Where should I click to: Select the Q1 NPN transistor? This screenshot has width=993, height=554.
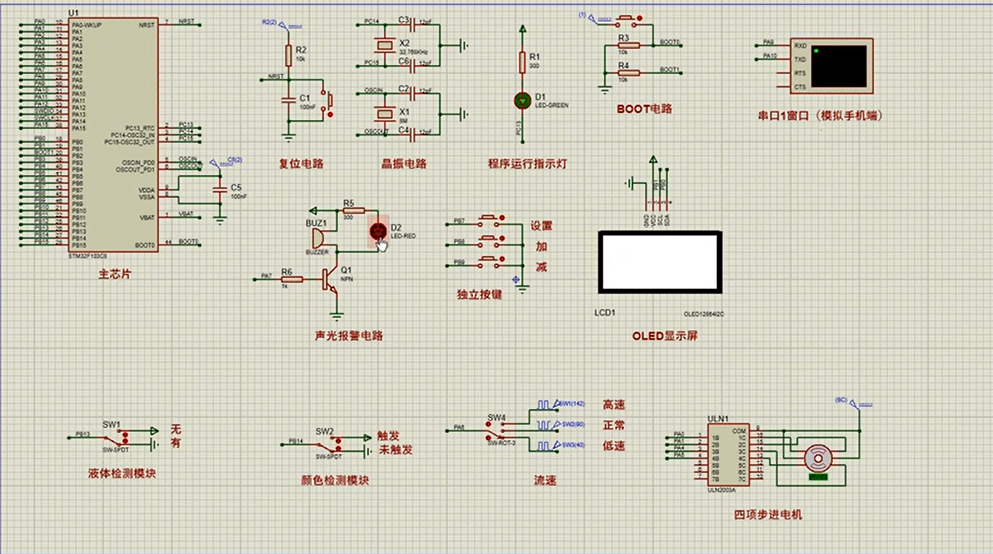pos(331,279)
